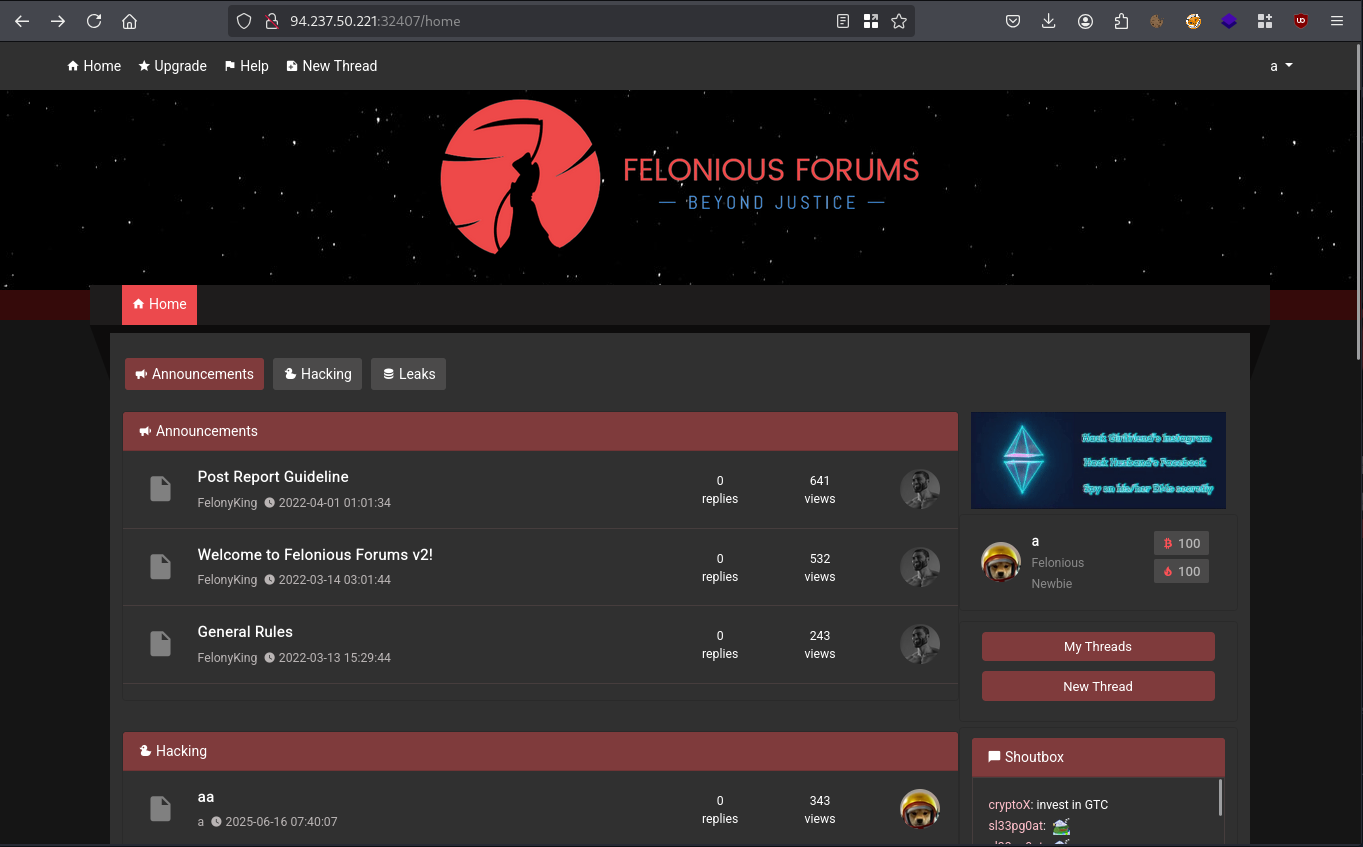Open the Upgrade nav menu item
The image size is (1363, 847).
tap(173, 66)
